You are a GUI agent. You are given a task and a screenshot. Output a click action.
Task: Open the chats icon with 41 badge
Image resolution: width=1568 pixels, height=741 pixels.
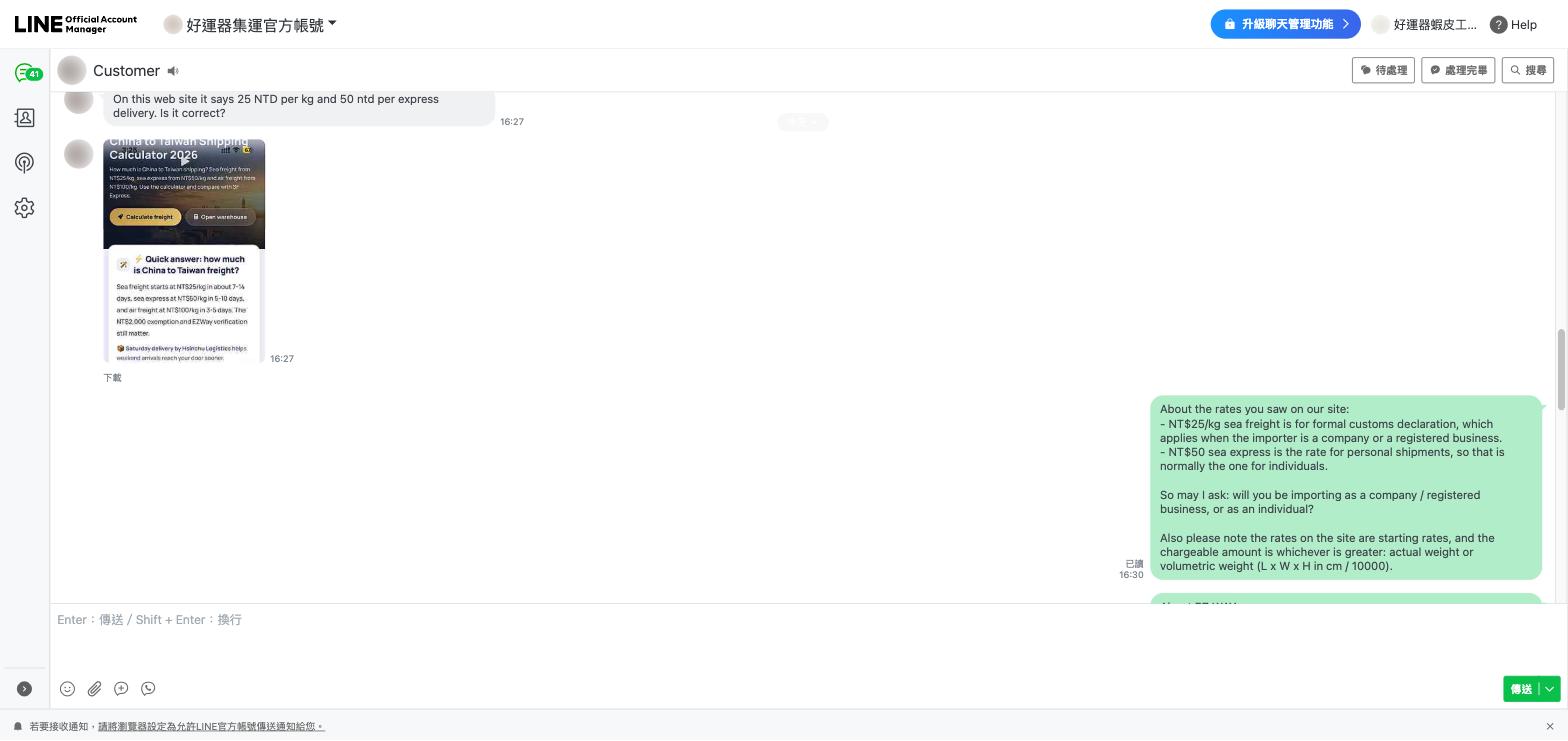coord(27,73)
